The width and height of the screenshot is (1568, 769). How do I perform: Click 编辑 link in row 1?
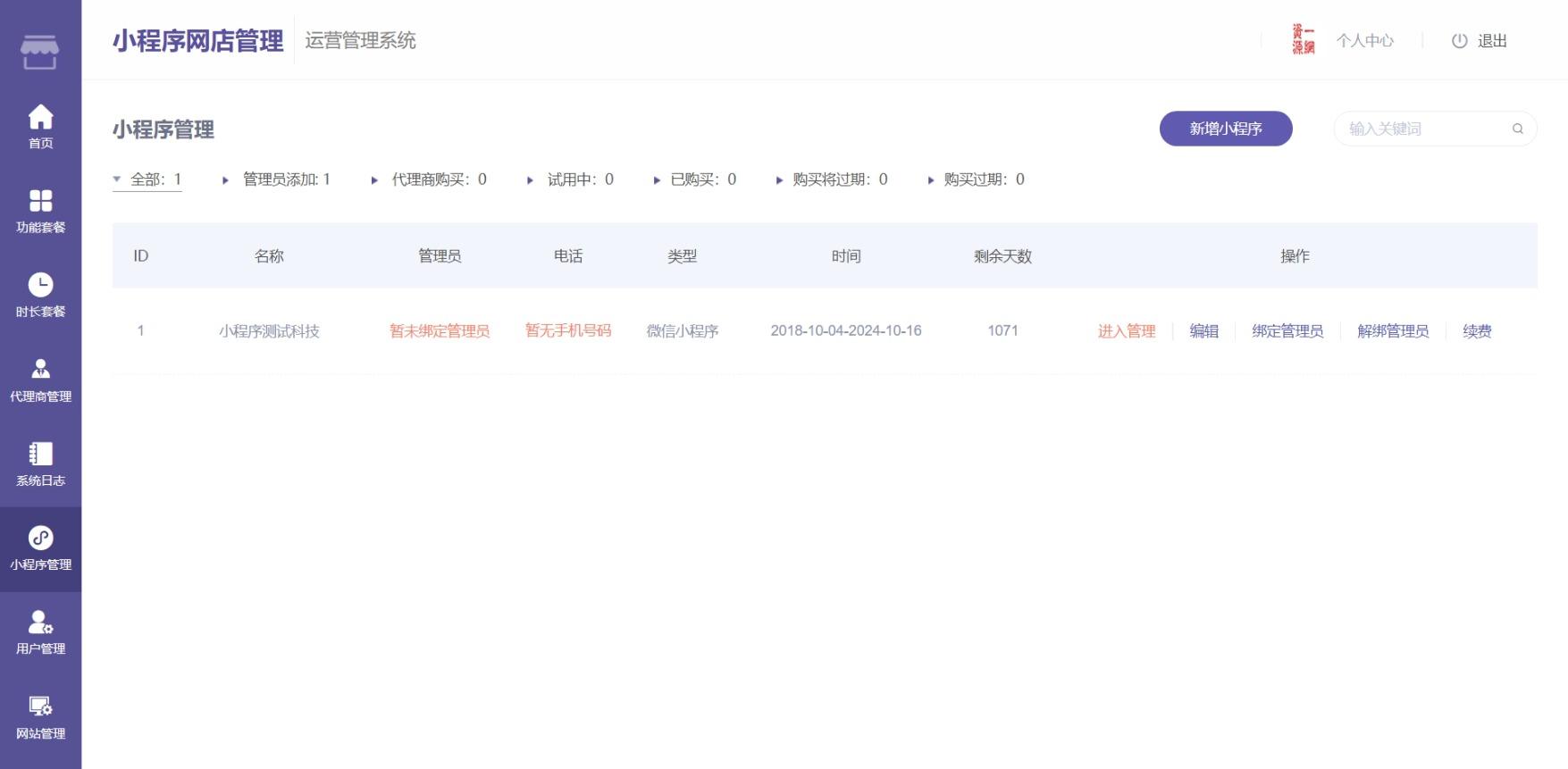tap(1204, 331)
